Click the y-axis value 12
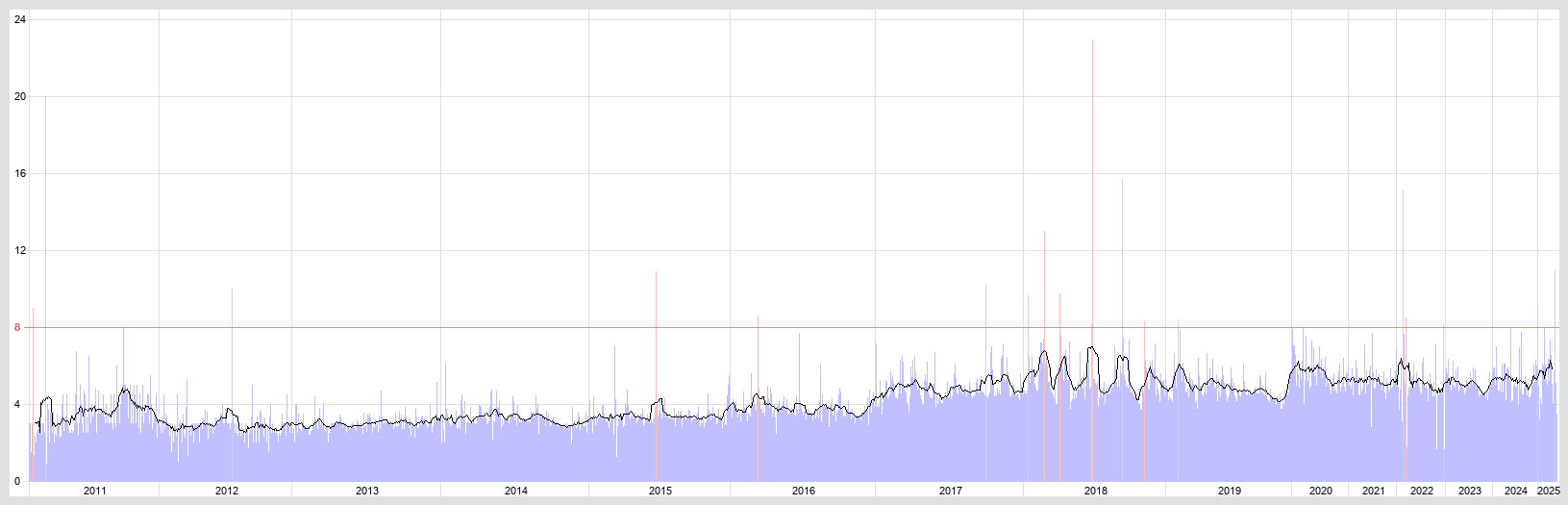 (19, 250)
